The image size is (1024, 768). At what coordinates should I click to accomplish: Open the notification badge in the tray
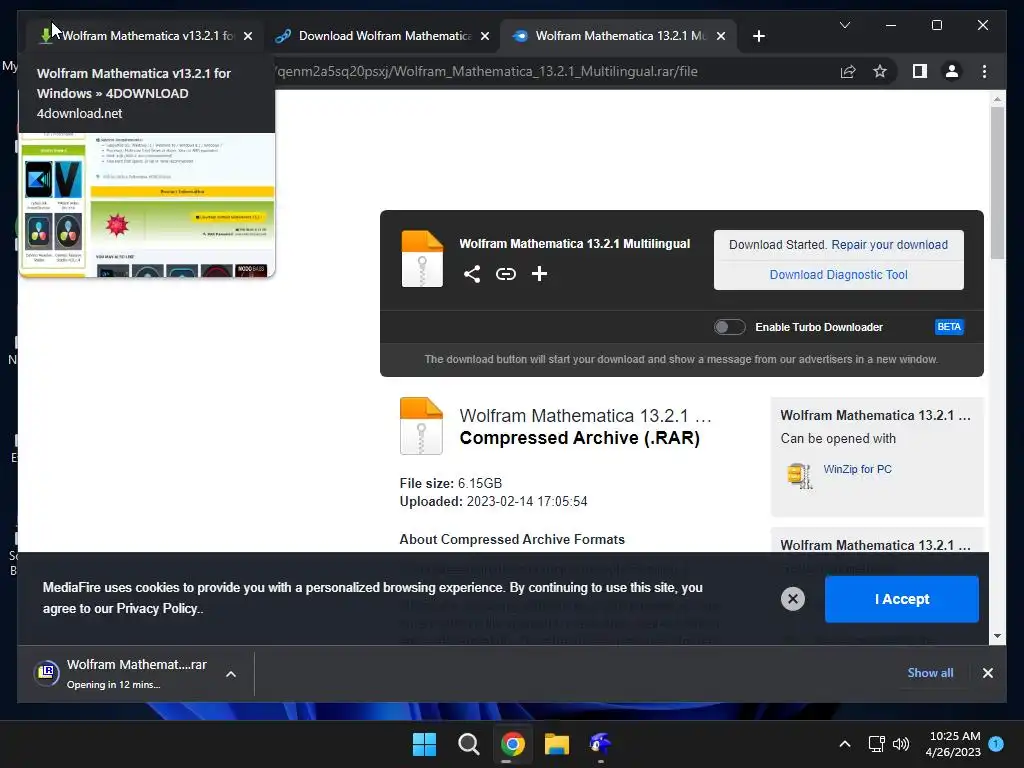pyautogui.click(x=996, y=744)
